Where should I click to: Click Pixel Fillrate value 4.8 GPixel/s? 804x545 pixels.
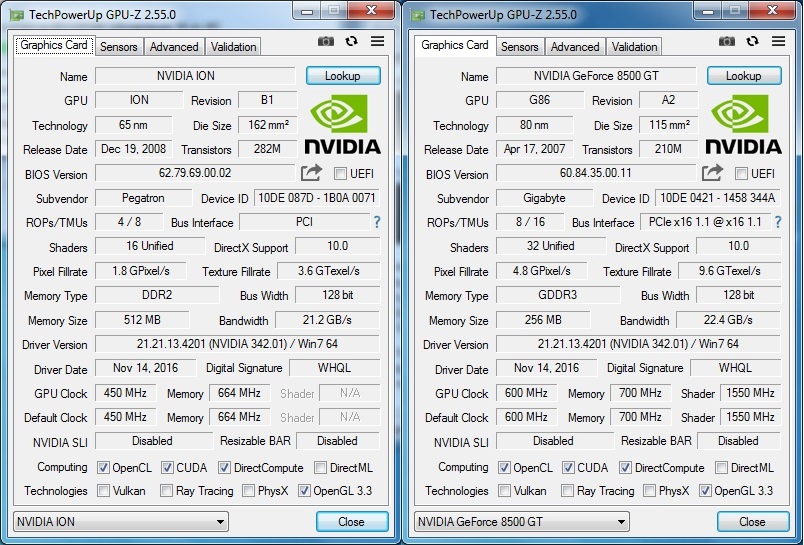[541, 271]
